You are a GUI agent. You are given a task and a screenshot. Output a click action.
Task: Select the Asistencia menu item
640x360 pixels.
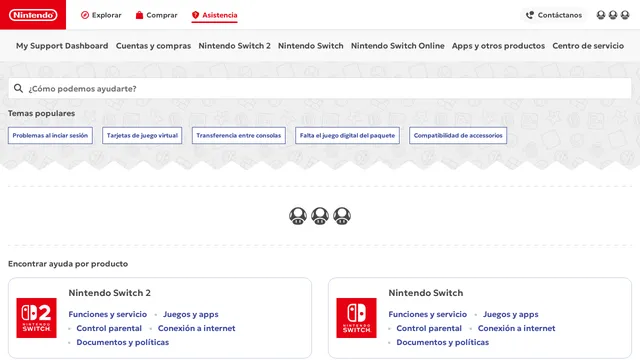click(215, 15)
